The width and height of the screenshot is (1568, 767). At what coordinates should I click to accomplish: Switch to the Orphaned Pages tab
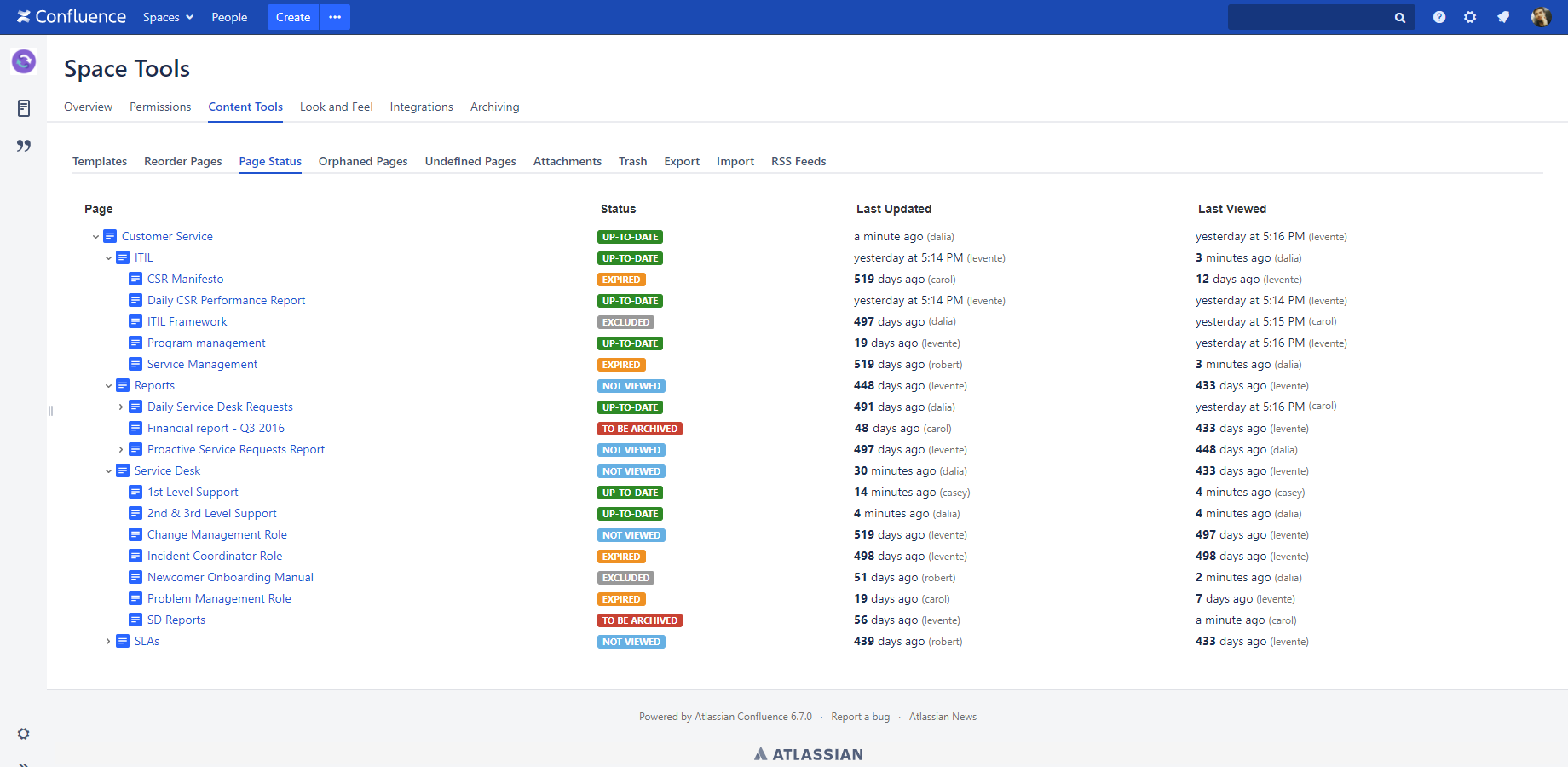(363, 161)
